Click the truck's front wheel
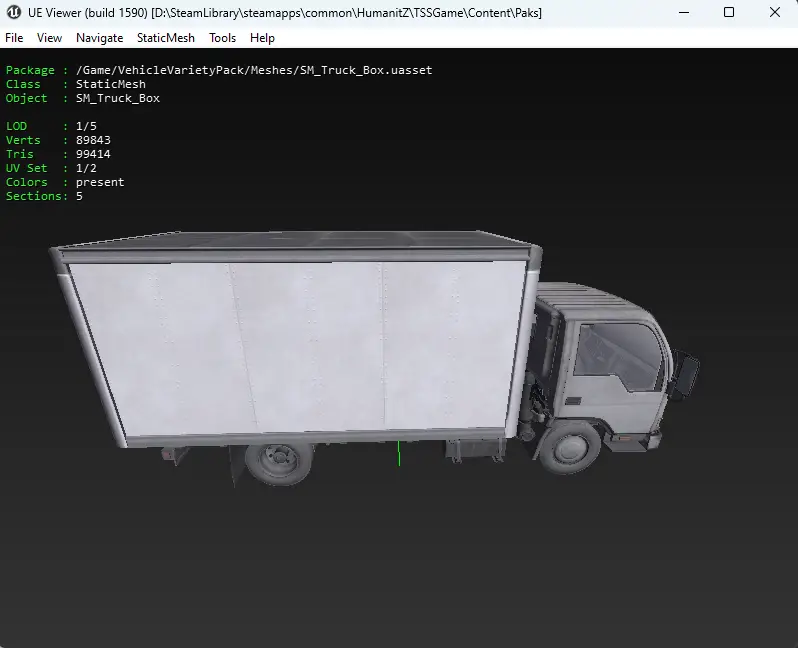 [570, 448]
